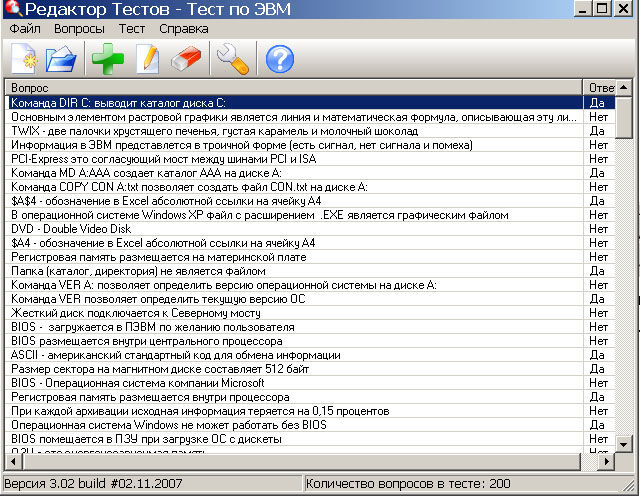Select row 'Папка (каталог, директория) не является файлом'
The image size is (640, 498).
310,271
